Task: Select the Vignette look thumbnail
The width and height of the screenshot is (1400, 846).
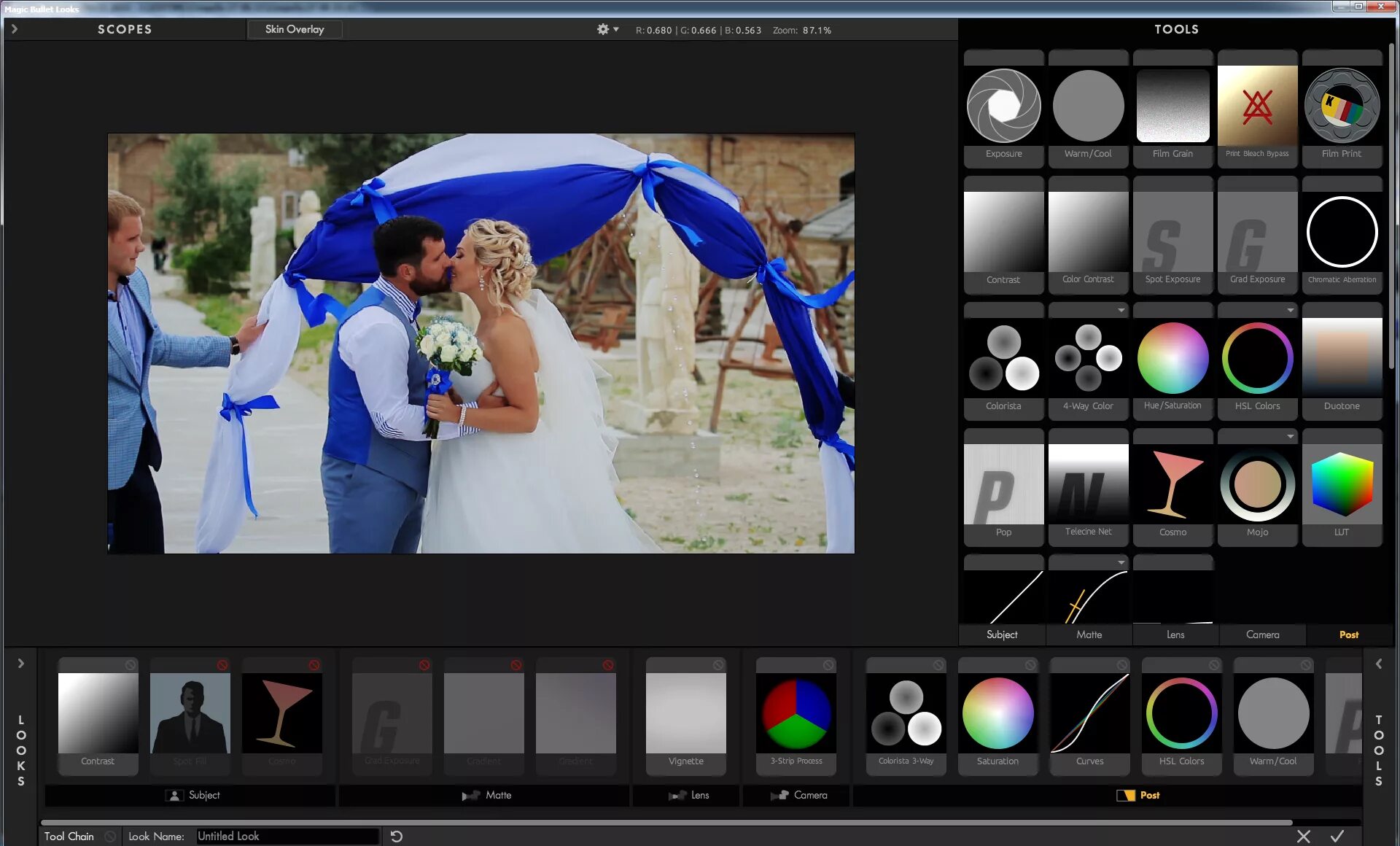Action: [685, 713]
